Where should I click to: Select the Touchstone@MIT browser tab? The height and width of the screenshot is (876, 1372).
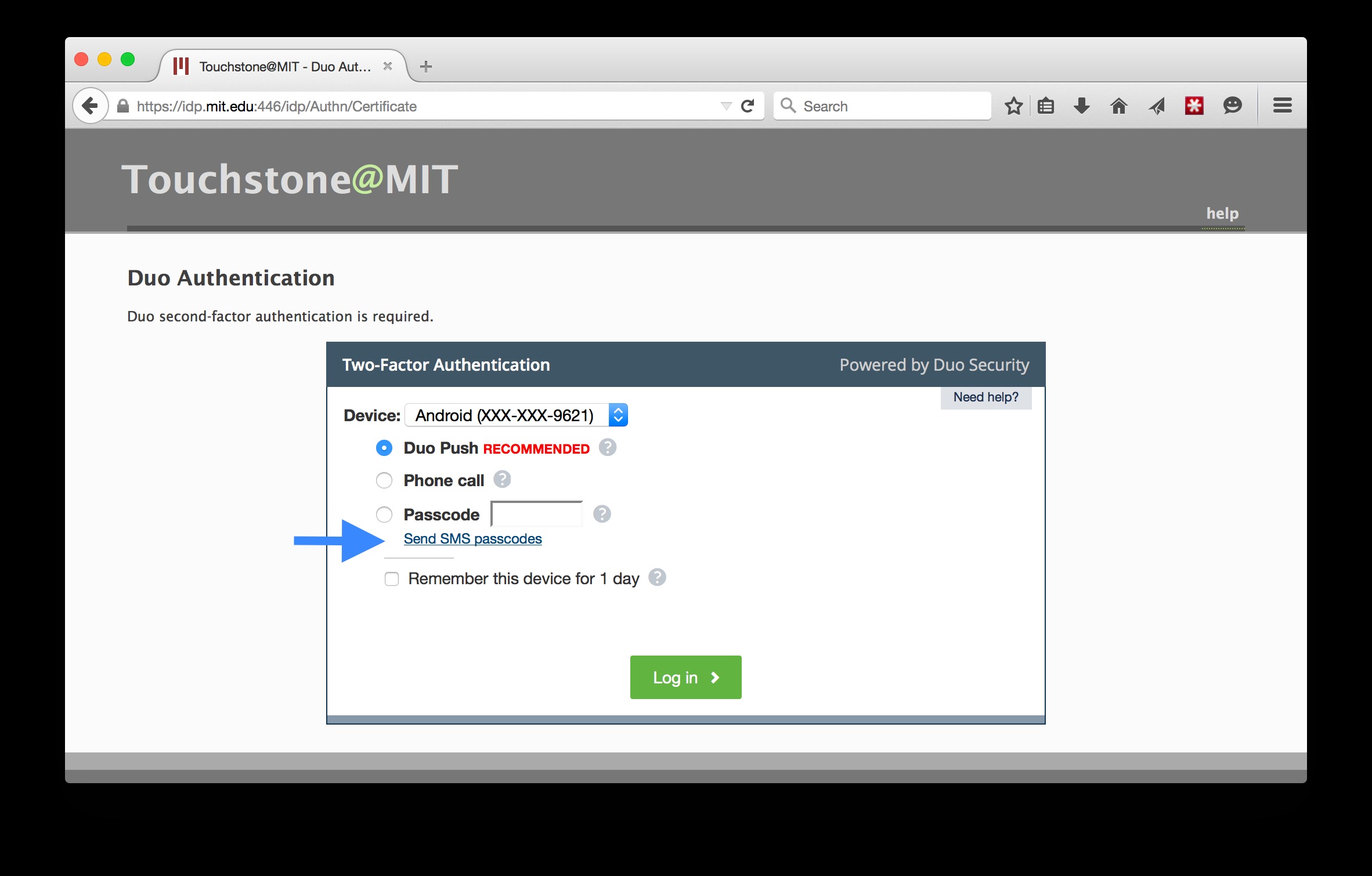(x=283, y=67)
